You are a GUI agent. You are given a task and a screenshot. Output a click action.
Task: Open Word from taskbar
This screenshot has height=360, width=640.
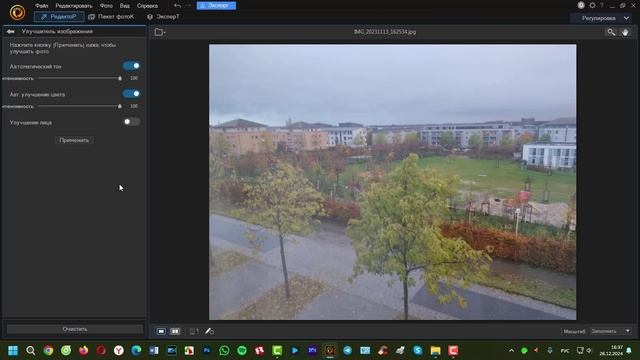(154, 351)
